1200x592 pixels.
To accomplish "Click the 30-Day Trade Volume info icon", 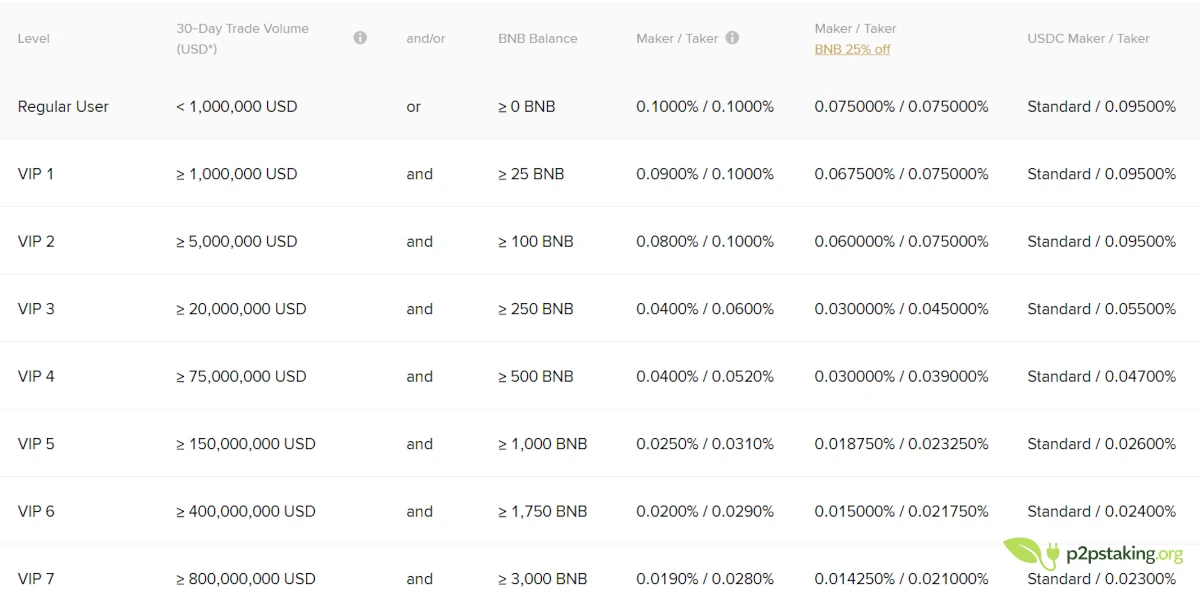I will pos(360,37).
